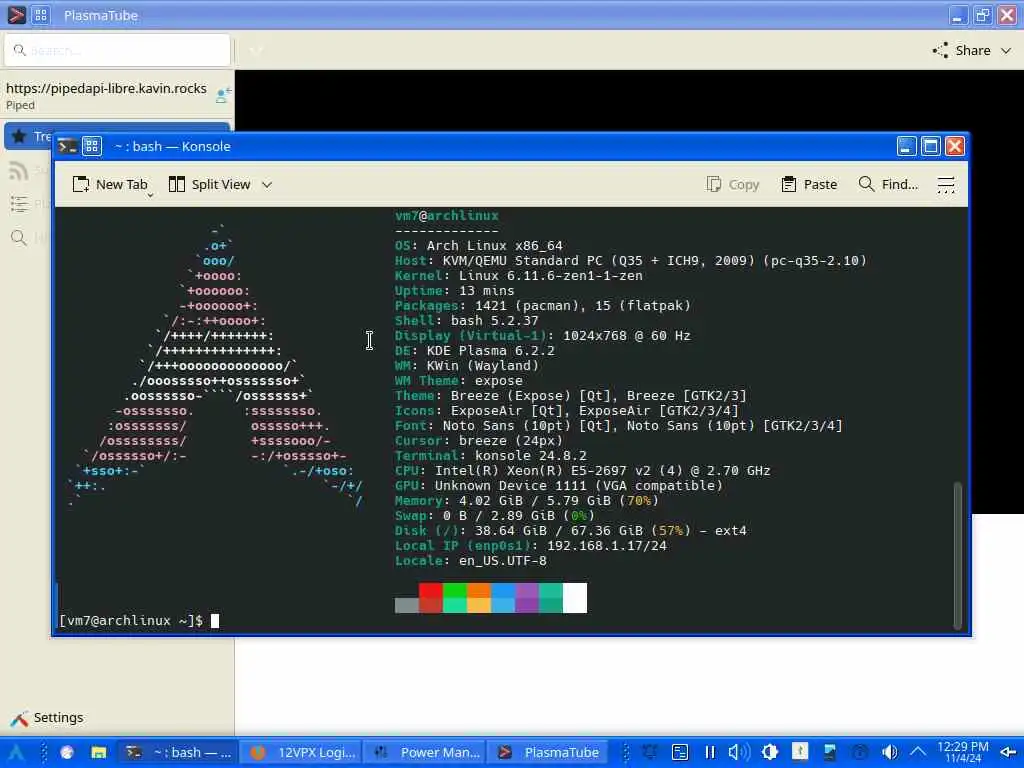This screenshot has width=1024, height=768.
Task: Click the media pause tray icon
Action: tap(710, 752)
